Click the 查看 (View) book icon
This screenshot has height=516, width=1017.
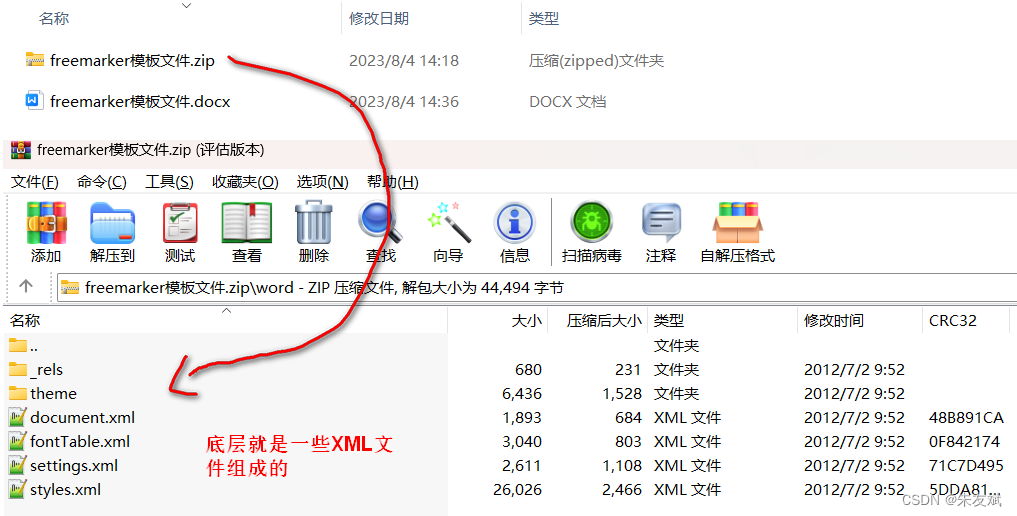pyautogui.click(x=246, y=223)
